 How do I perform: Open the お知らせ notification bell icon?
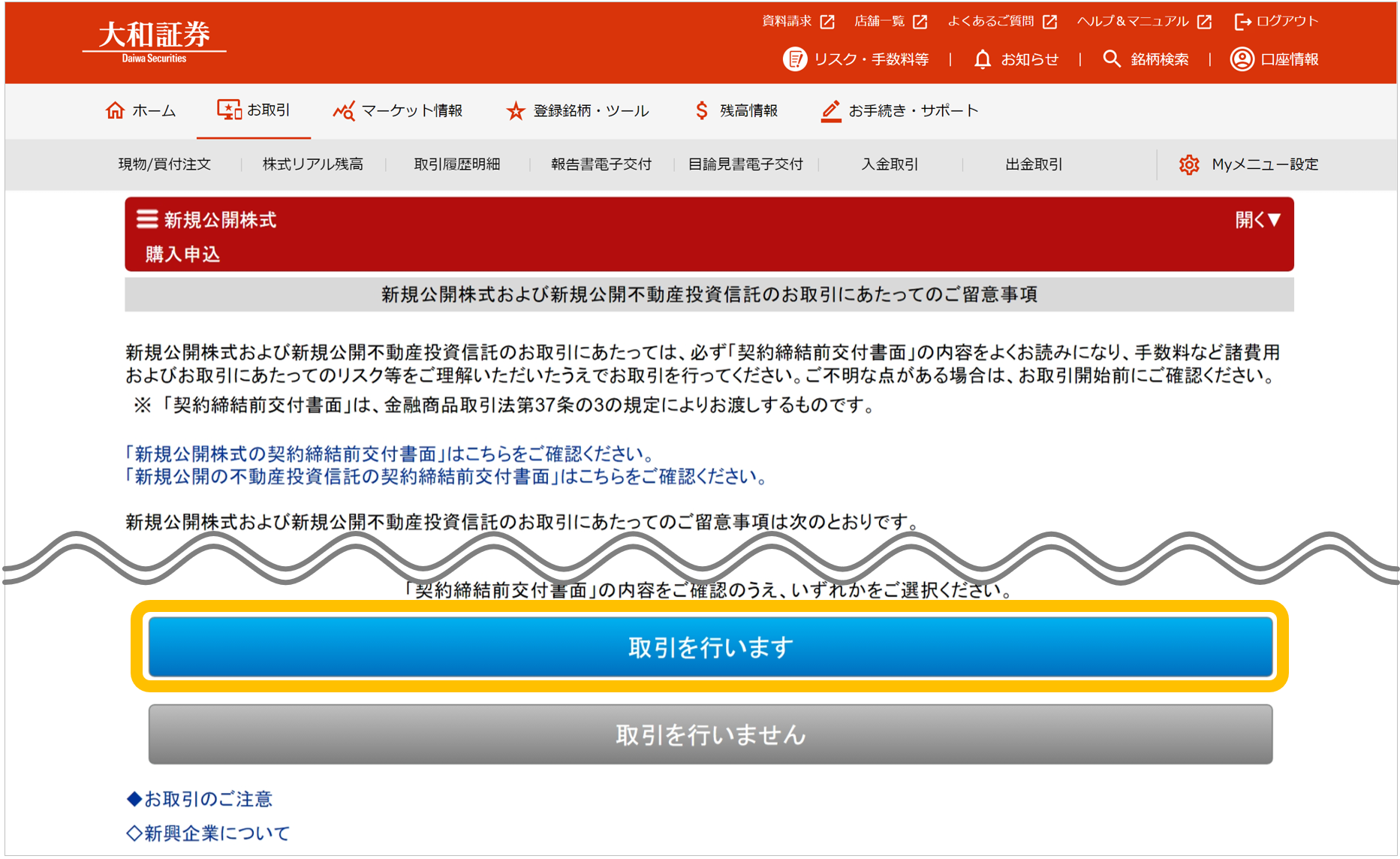click(982, 59)
